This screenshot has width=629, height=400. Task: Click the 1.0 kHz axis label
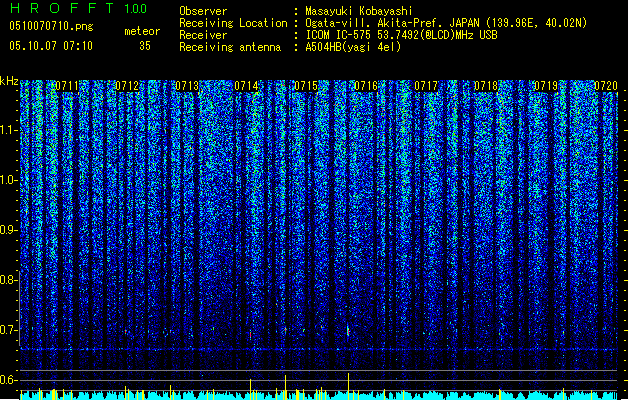coord(9,180)
